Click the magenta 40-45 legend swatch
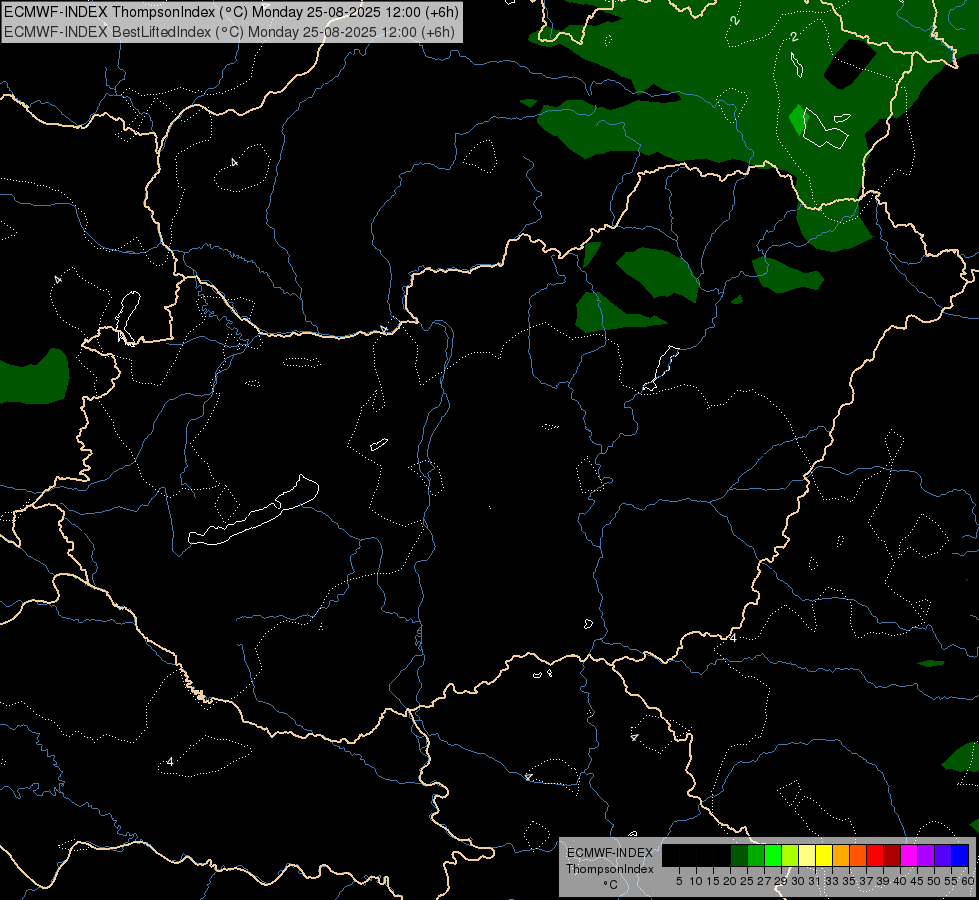Image resolution: width=979 pixels, height=900 pixels. (x=909, y=855)
